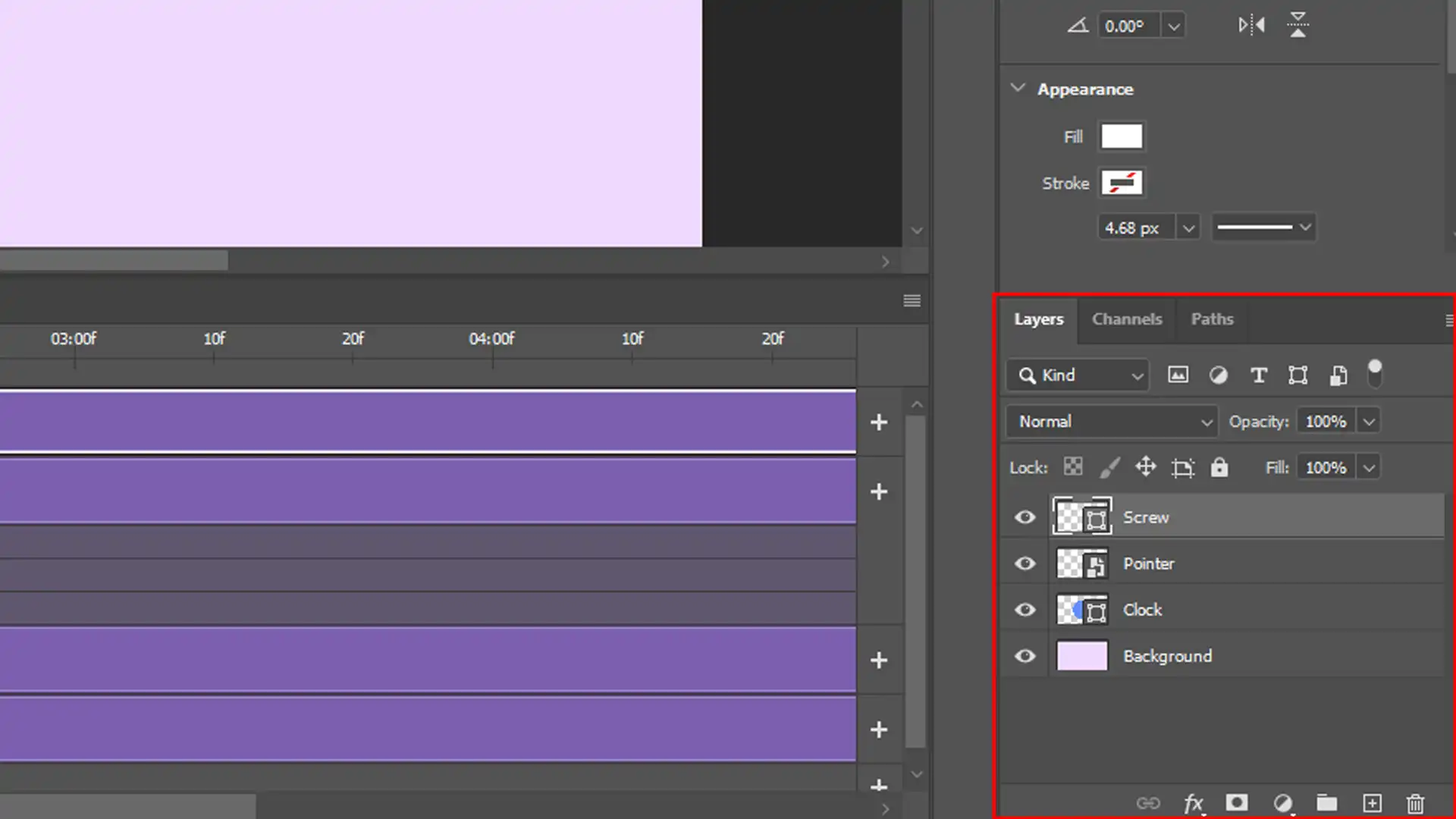The height and width of the screenshot is (819, 1456).
Task: Click Clock layer thumbnail
Action: pyautogui.click(x=1082, y=610)
